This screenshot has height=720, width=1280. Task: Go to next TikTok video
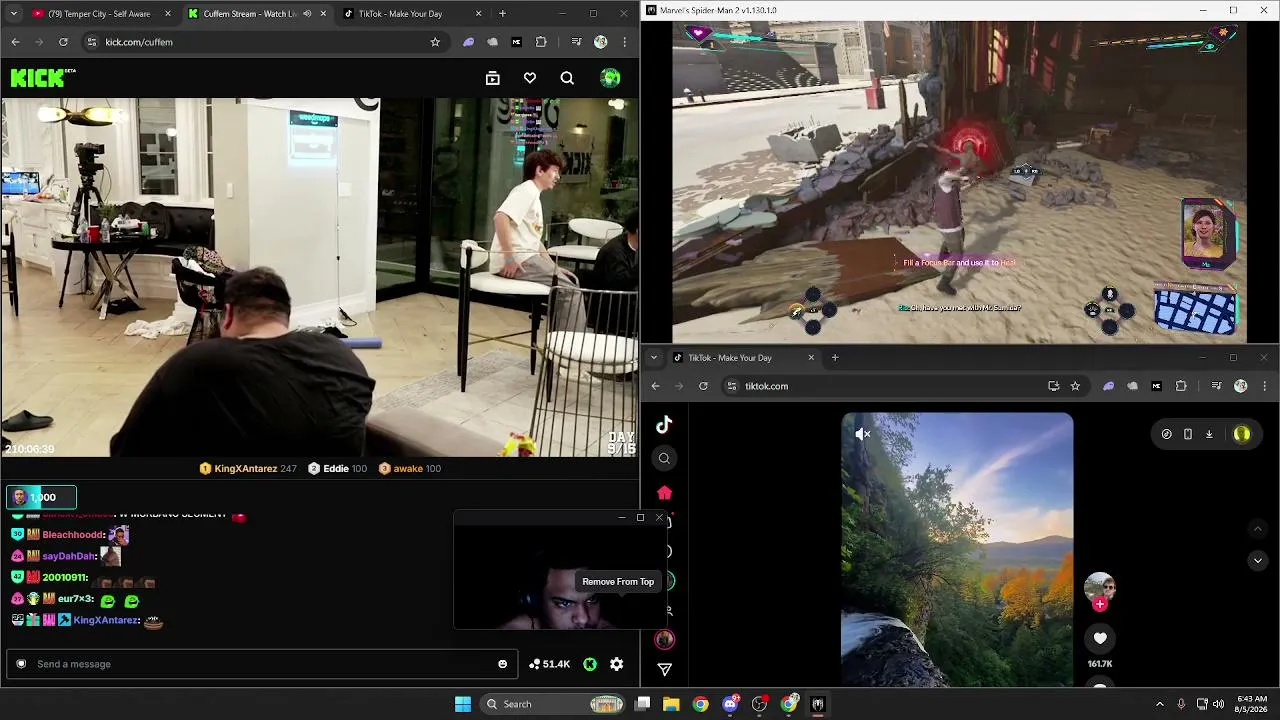pyautogui.click(x=1258, y=560)
